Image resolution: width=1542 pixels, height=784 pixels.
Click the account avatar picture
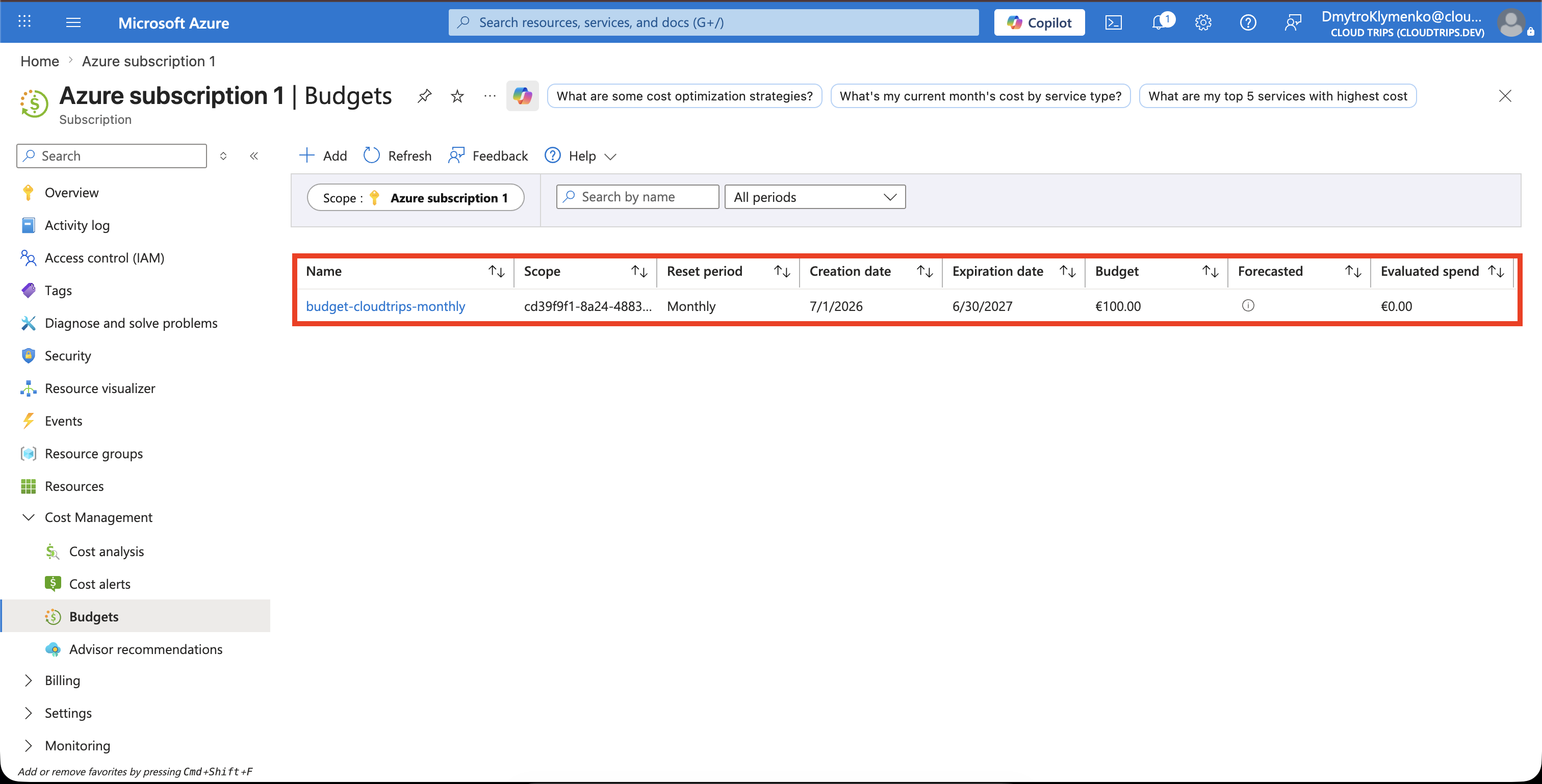coord(1511,23)
